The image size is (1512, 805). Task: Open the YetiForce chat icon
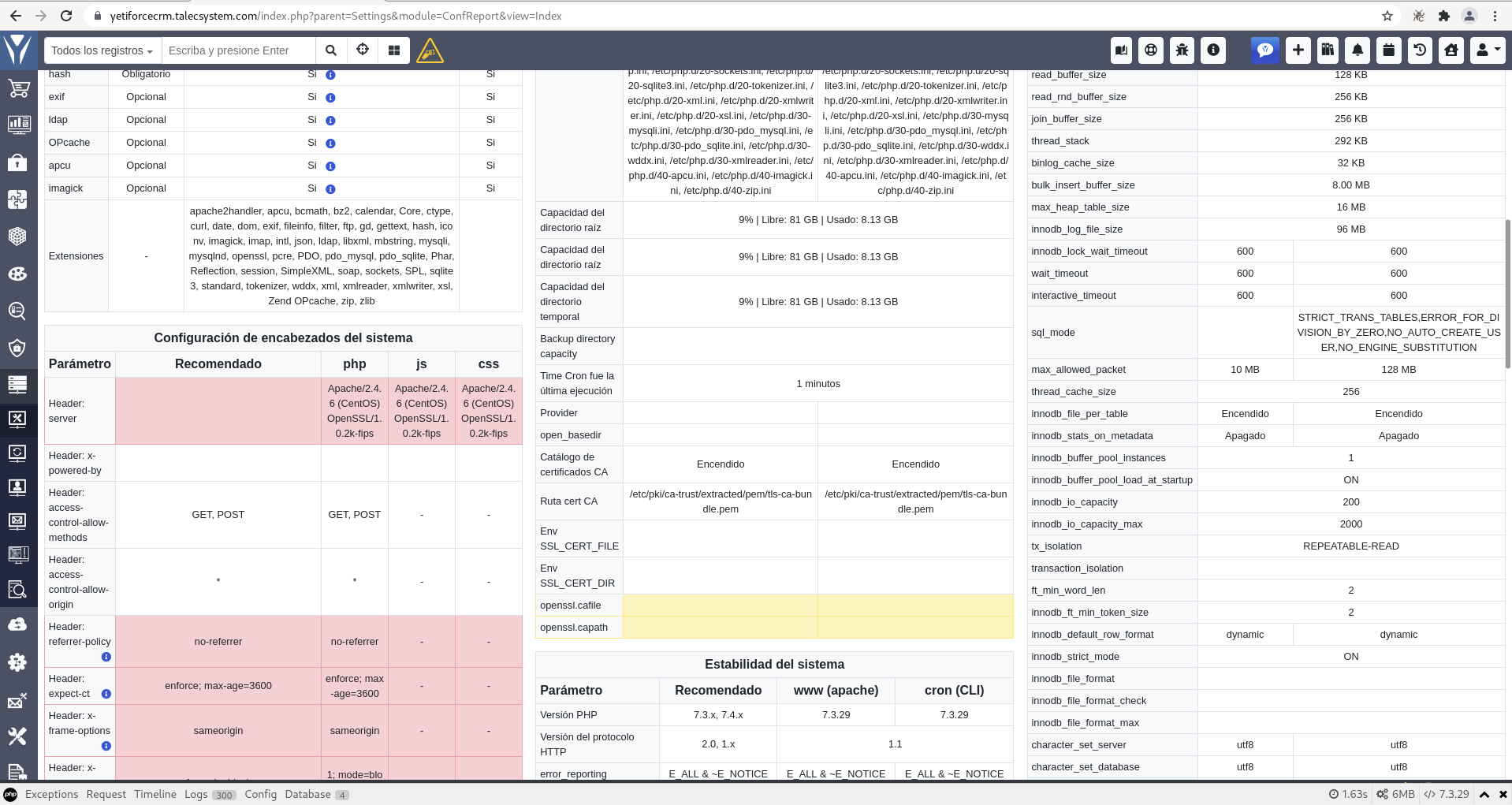(x=1265, y=50)
